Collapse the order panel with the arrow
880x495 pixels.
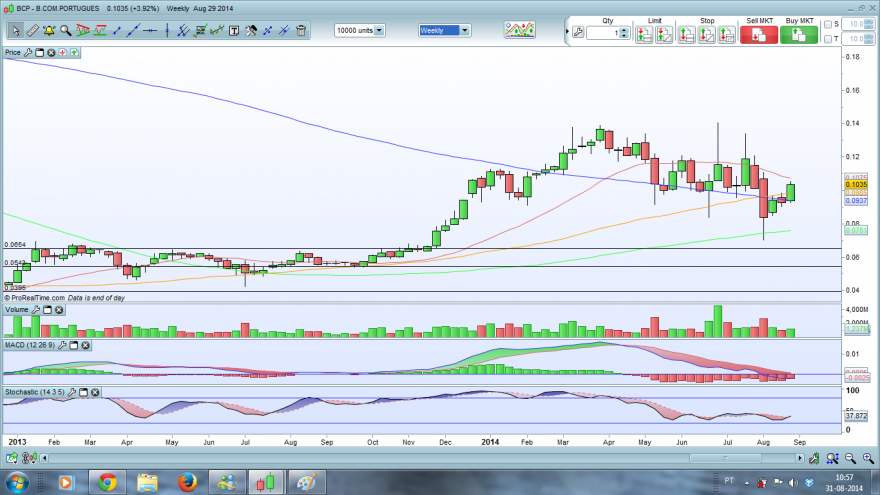[x=567, y=31]
